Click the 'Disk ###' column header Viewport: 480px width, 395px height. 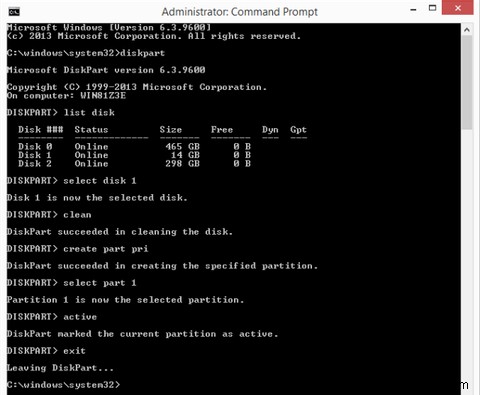(41, 130)
